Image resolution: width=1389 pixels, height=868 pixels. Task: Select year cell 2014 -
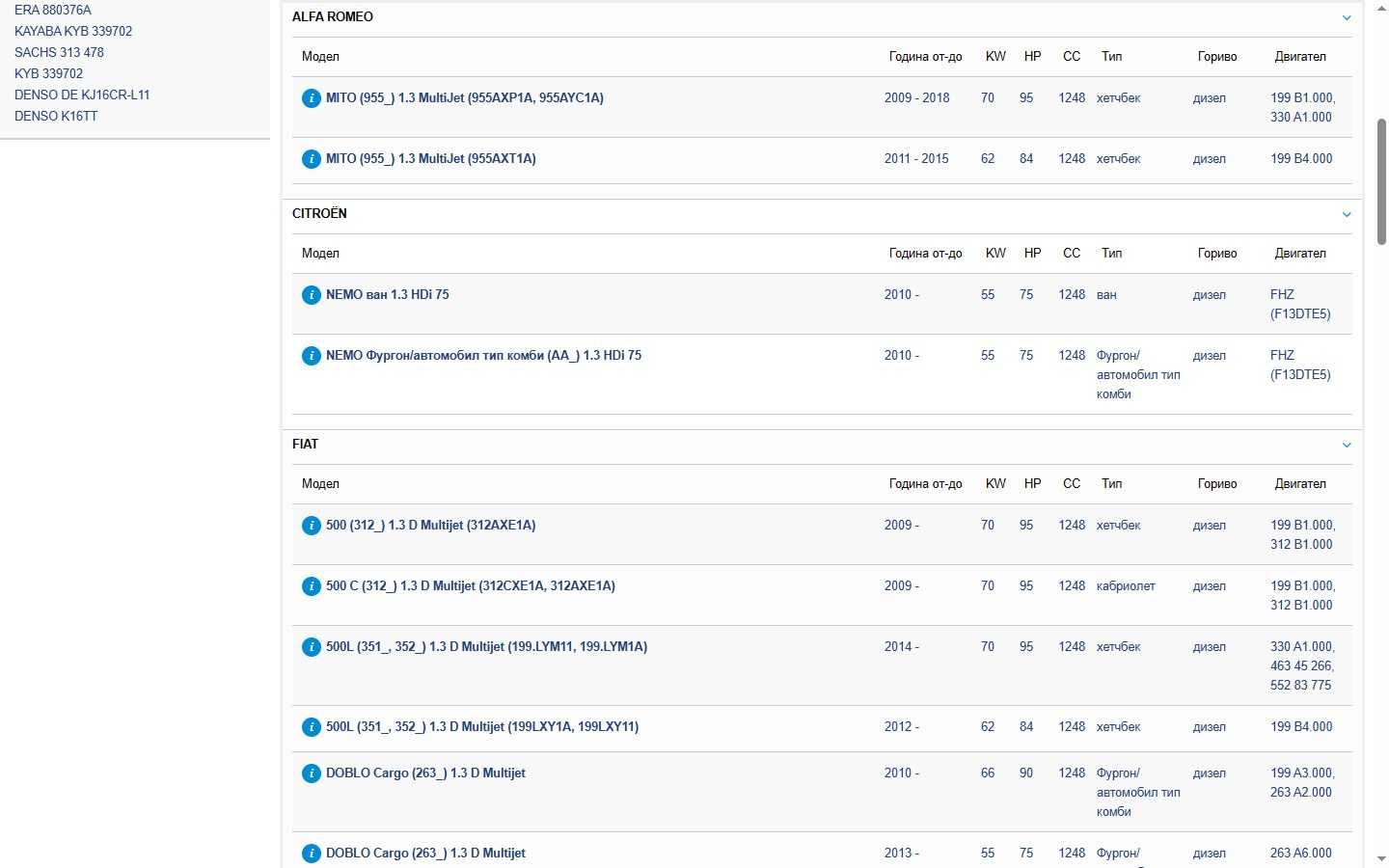click(x=902, y=646)
